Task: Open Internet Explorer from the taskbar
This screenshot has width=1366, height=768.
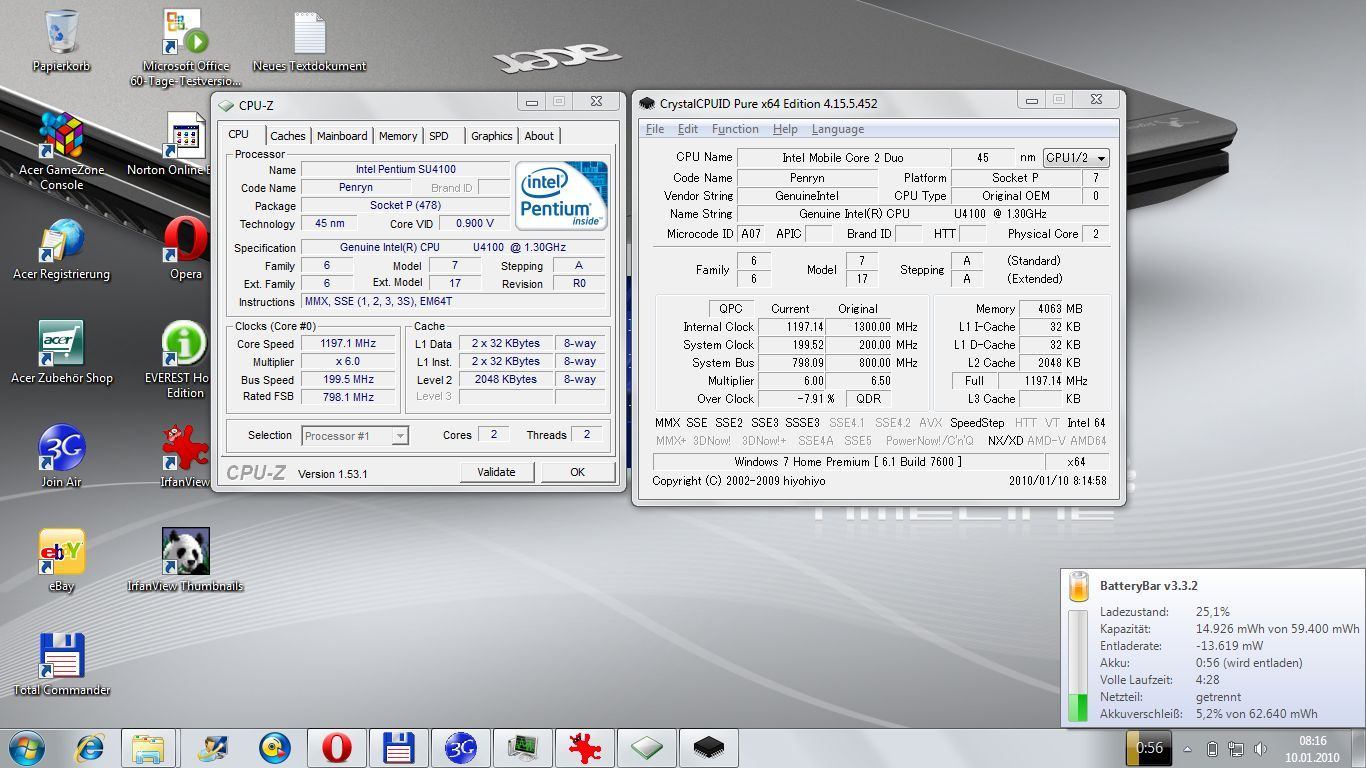Action: [91, 748]
